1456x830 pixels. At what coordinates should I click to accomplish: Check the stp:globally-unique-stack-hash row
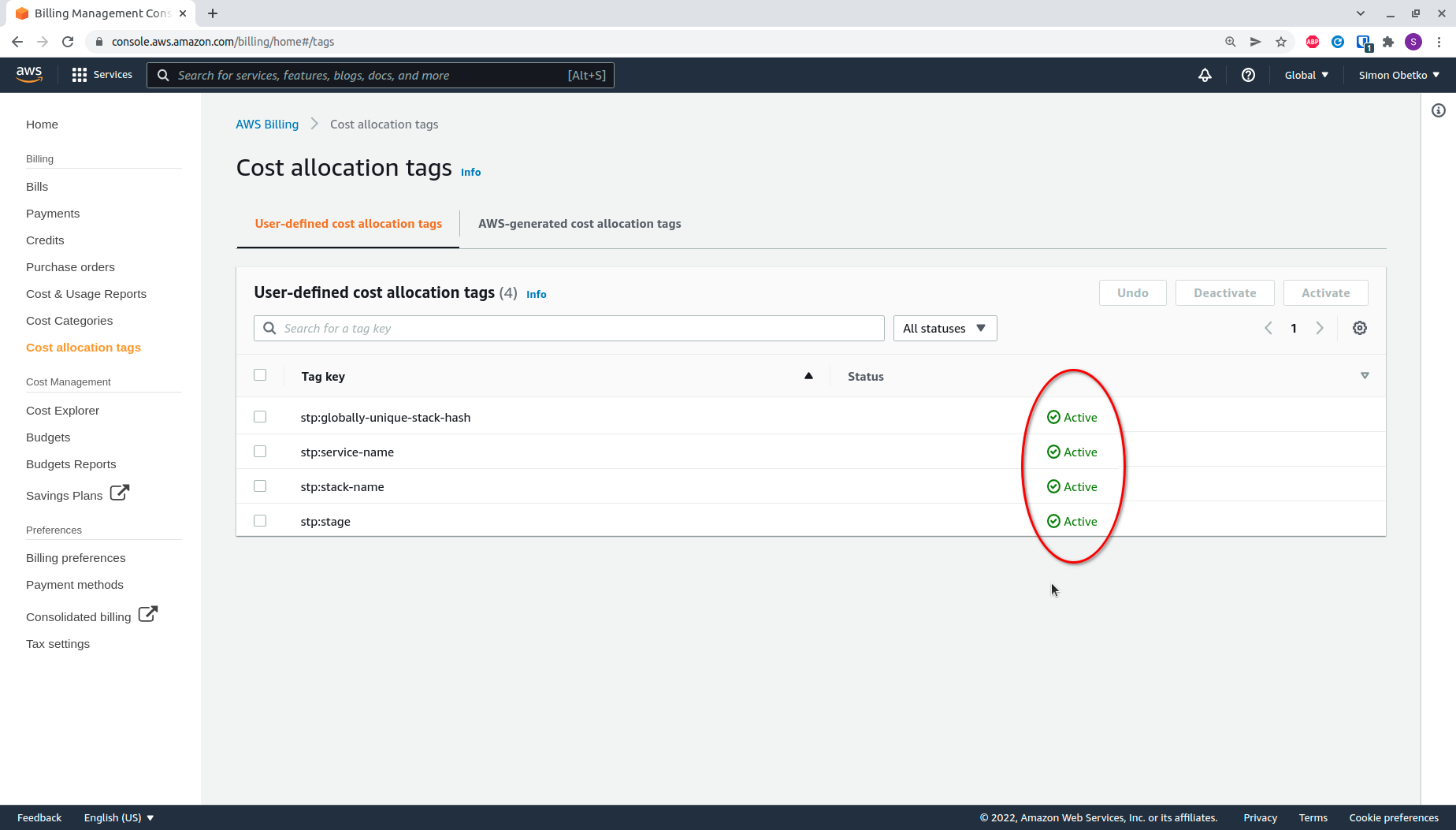click(260, 417)
